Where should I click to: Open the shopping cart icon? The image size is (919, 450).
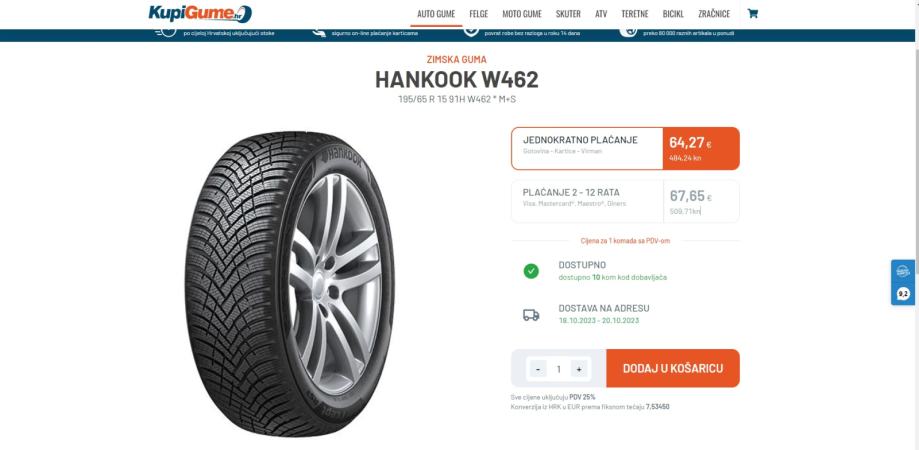tap(753, 13)
